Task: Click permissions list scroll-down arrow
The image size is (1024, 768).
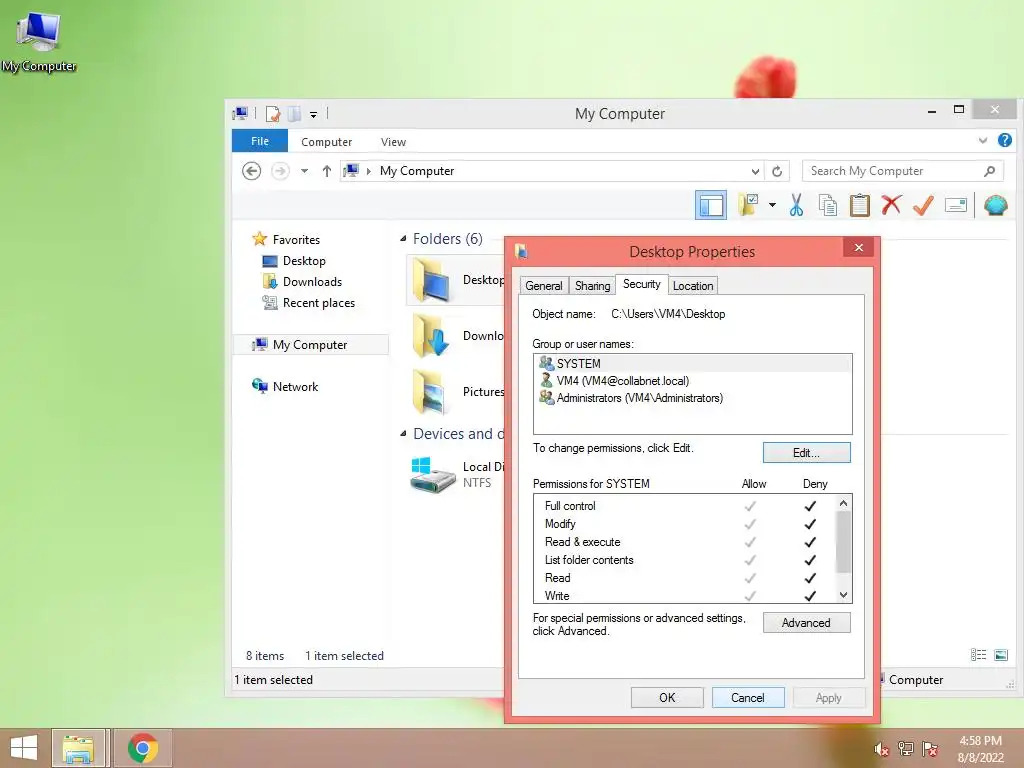Action: 843,595
